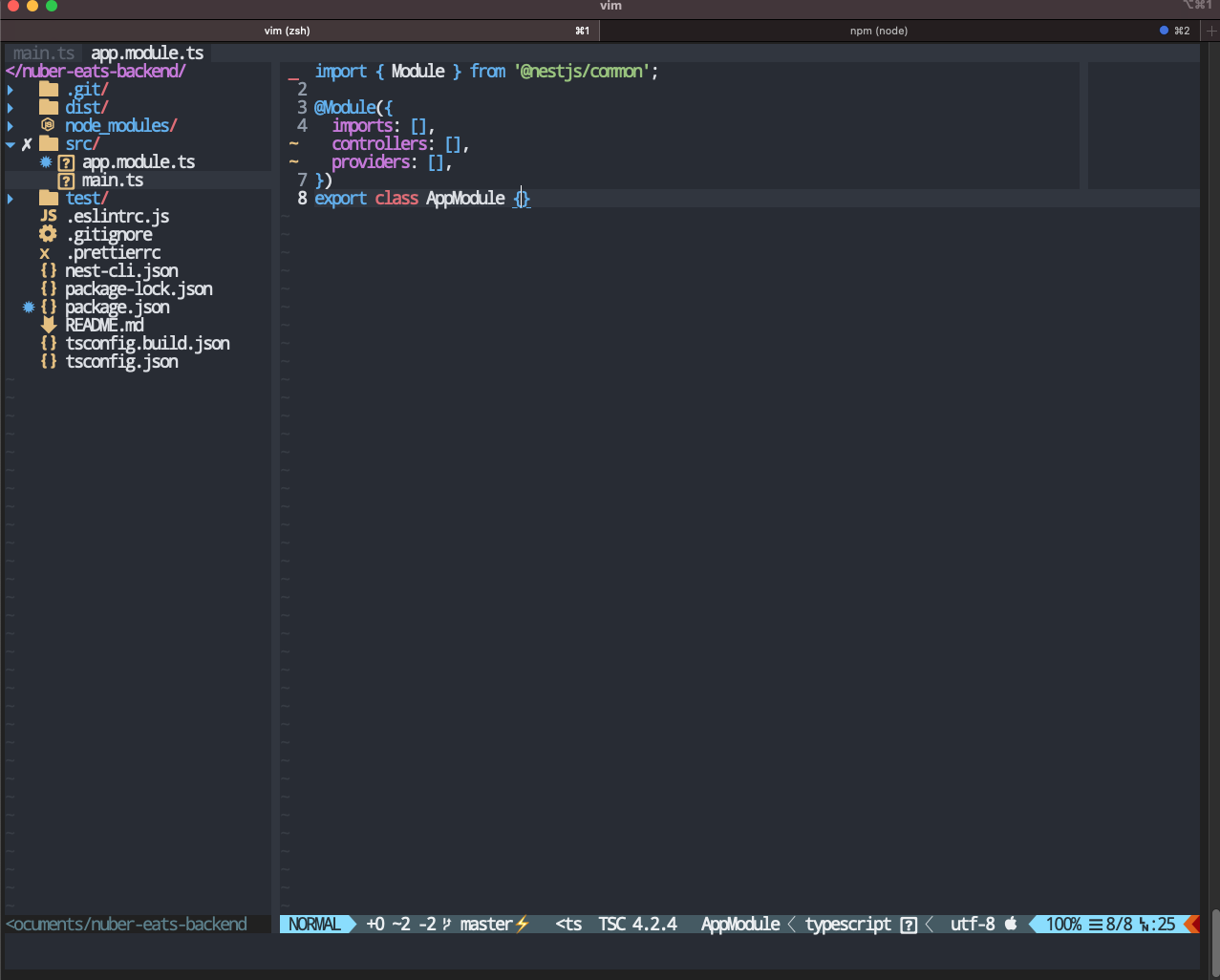Click the '@nestjs/common' import string
This screenshot has height=980, width=1220.
click(583, 72)
